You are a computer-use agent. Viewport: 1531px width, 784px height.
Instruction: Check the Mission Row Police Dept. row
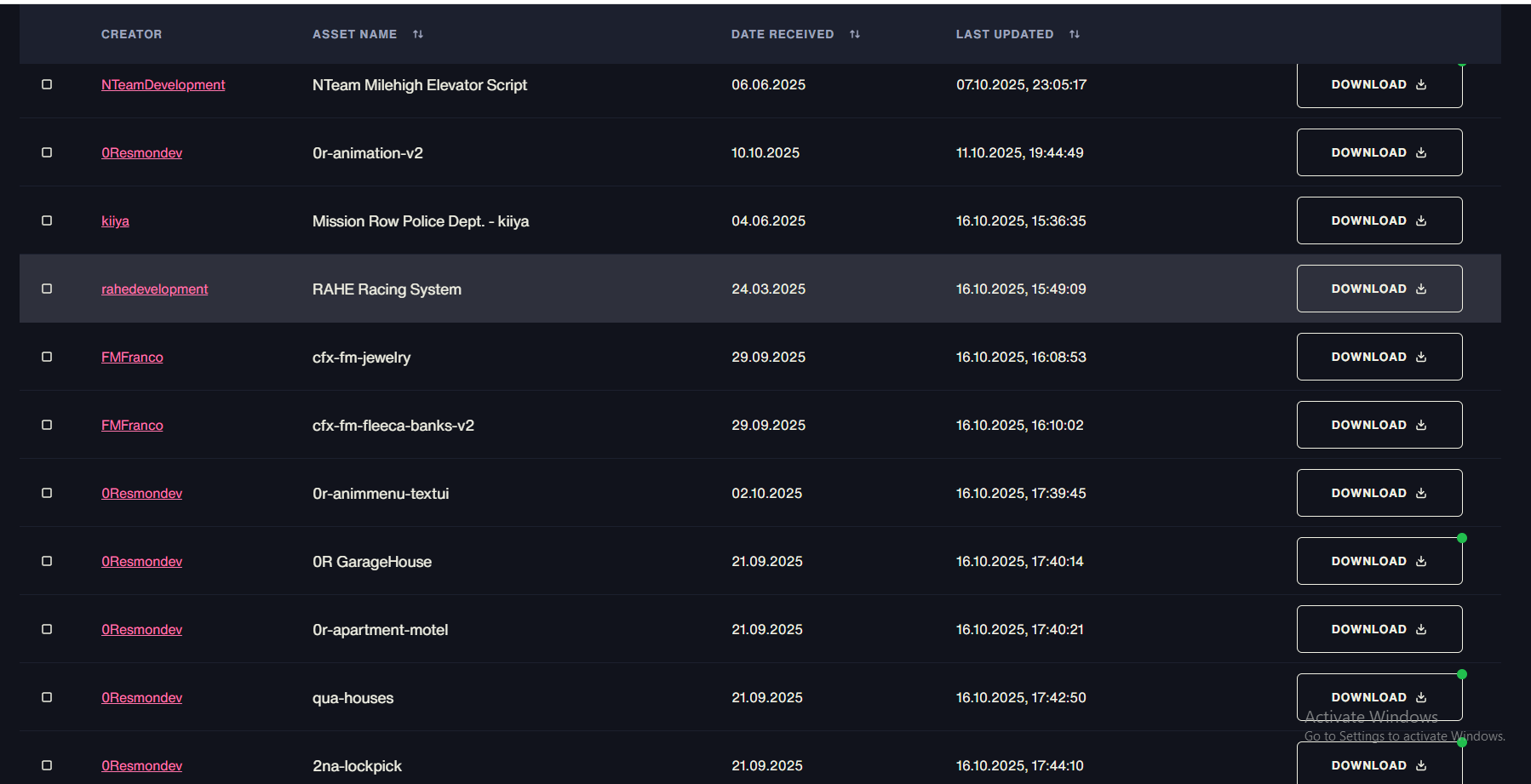coord(47,220)
